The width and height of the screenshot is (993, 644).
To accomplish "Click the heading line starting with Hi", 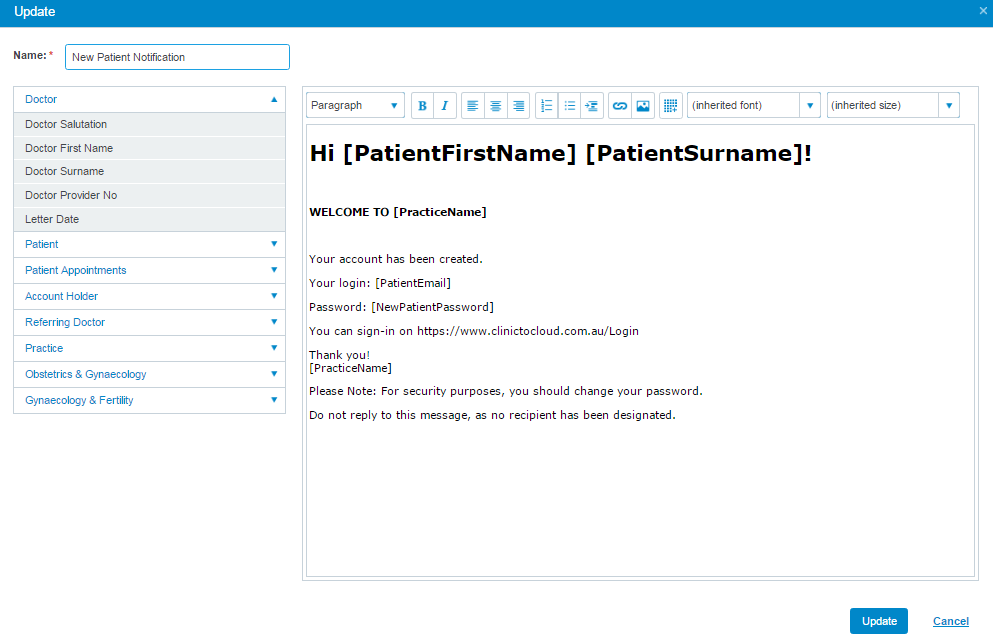I will pos(560,154).
